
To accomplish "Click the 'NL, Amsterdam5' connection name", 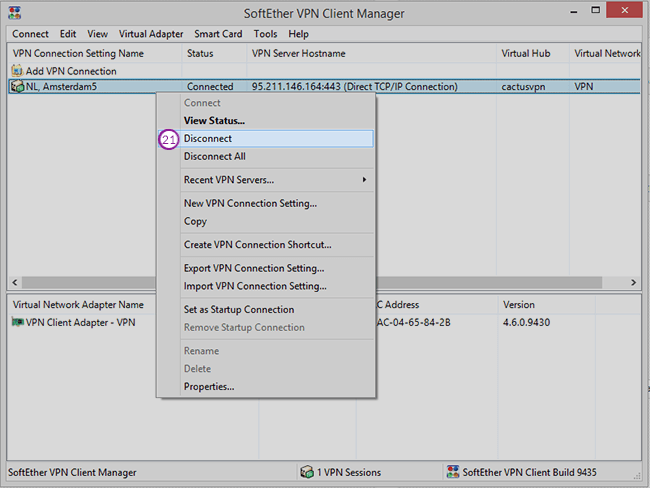I will coord(61,87).
